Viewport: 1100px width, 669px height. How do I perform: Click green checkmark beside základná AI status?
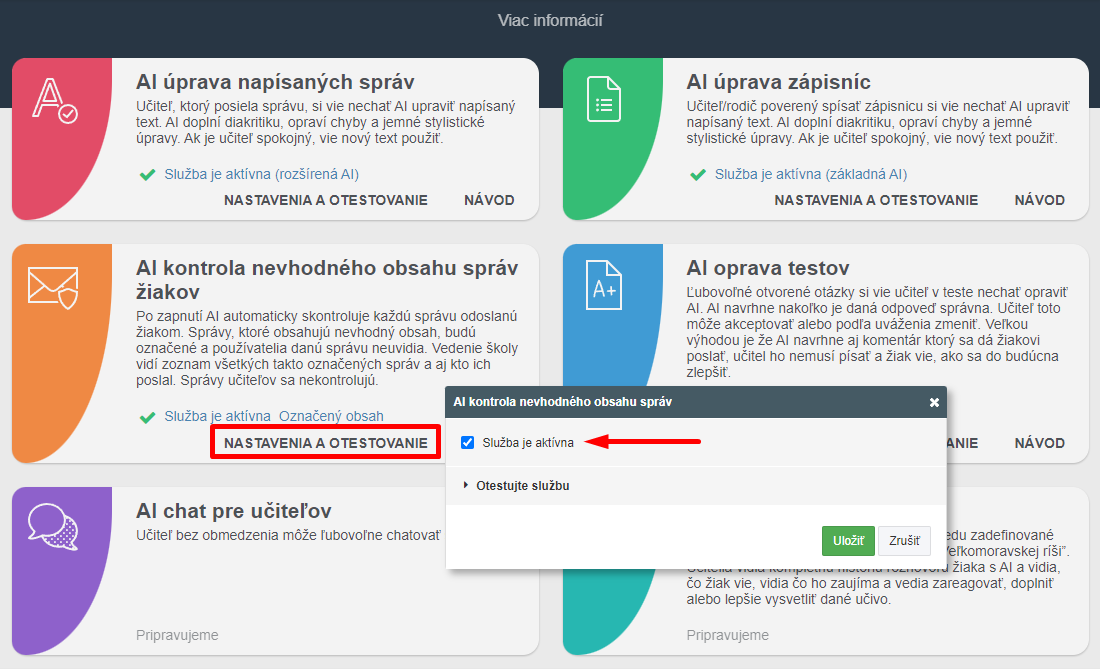pos(698,175)
